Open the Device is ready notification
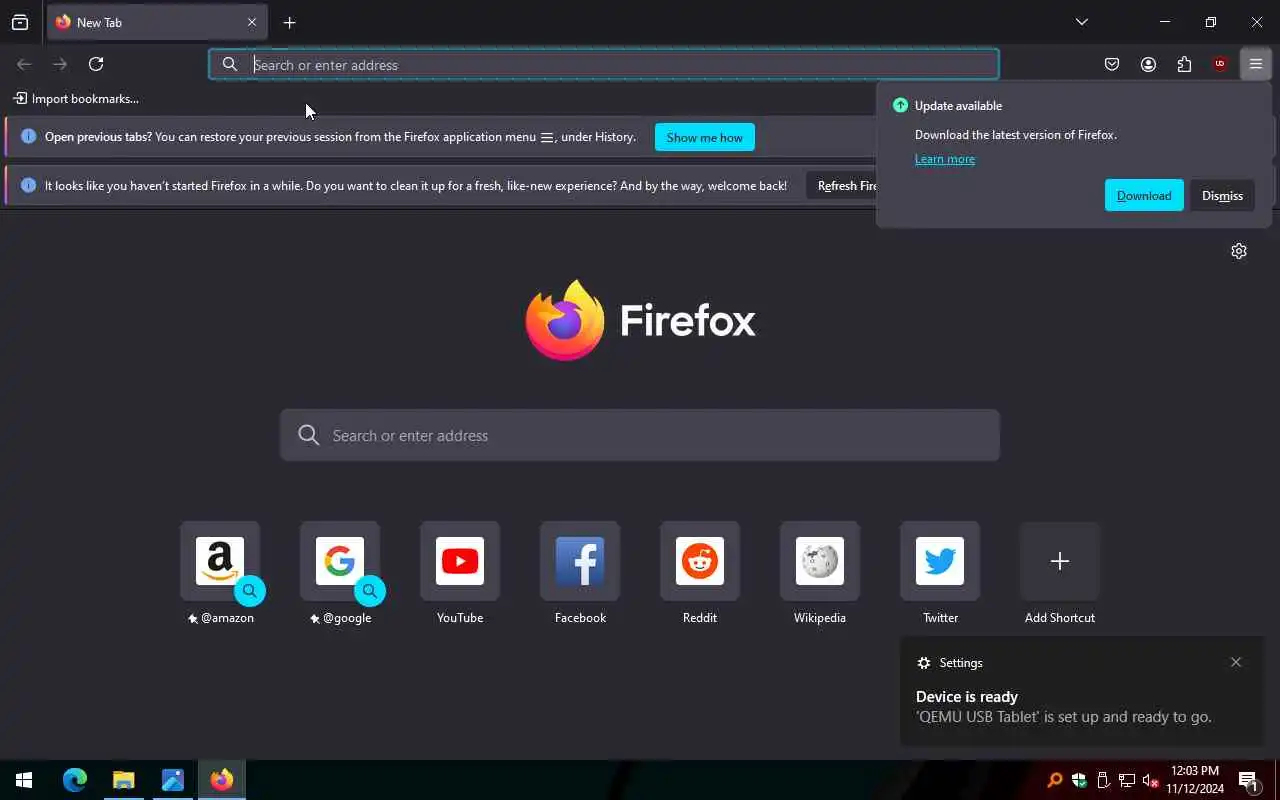Viewport: 1280px width, 800px height. 1081,692
